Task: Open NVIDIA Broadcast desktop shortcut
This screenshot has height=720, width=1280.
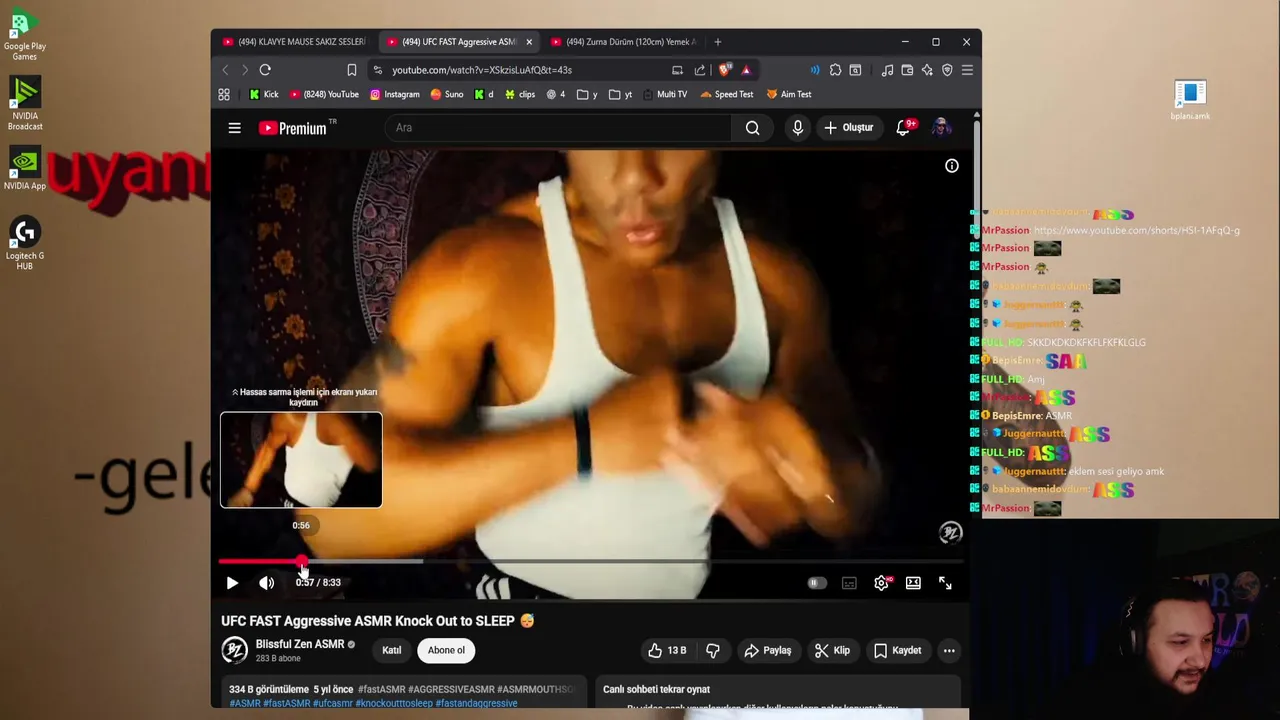Action: click(25, 104)
